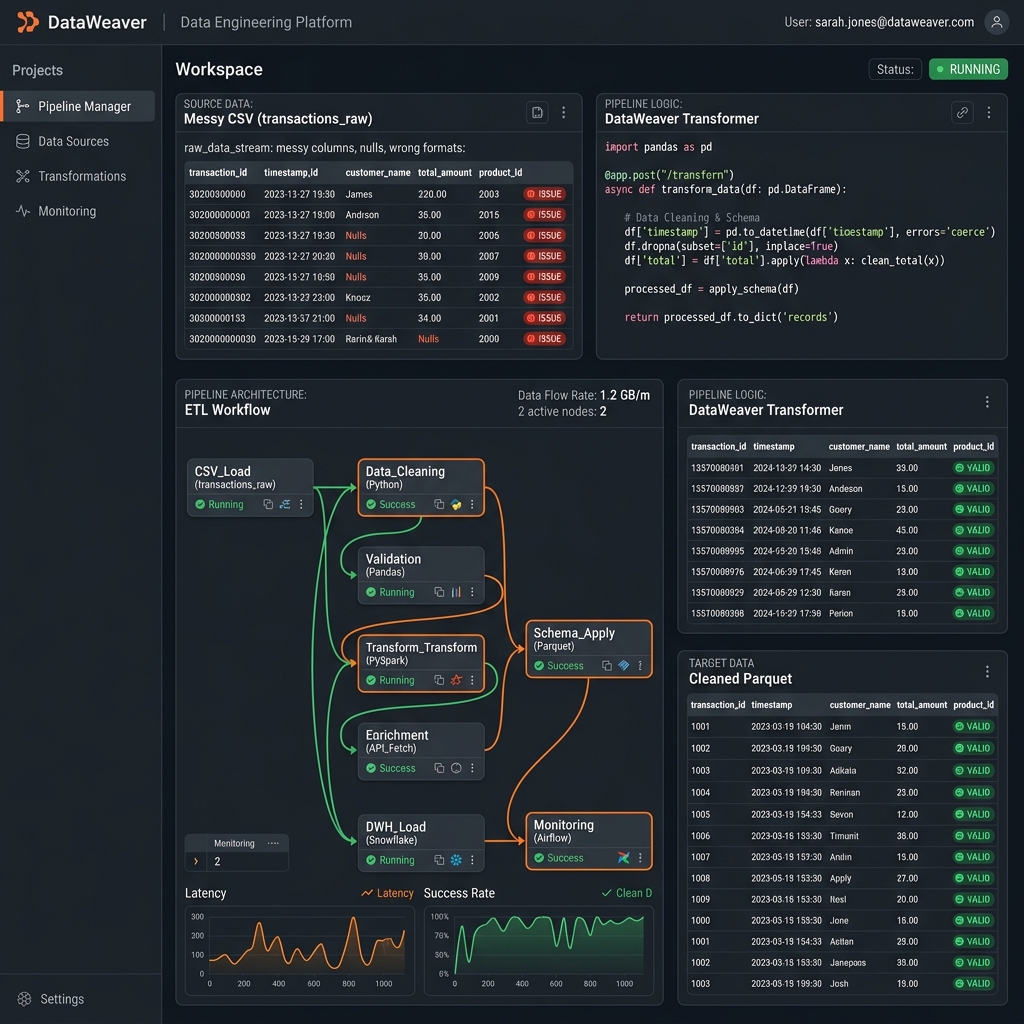Image resolution: width=1024 pixels, height=1024 pixels.
Task: Click the ISSUE badge for Knocz row
Action: (x=544, y=297)
